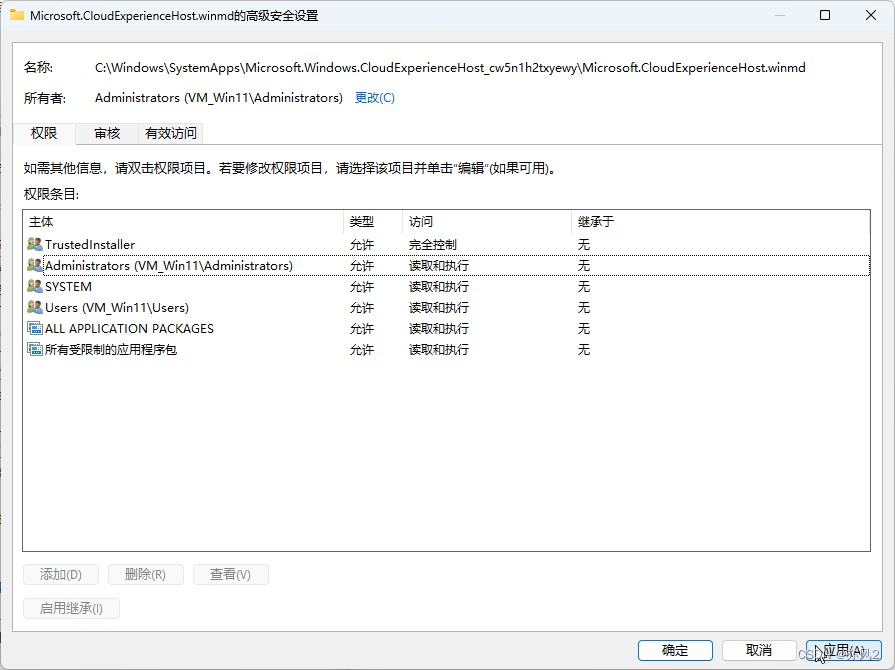
Task: Select the SYSTEM permission entry
Action: point(447,286)
